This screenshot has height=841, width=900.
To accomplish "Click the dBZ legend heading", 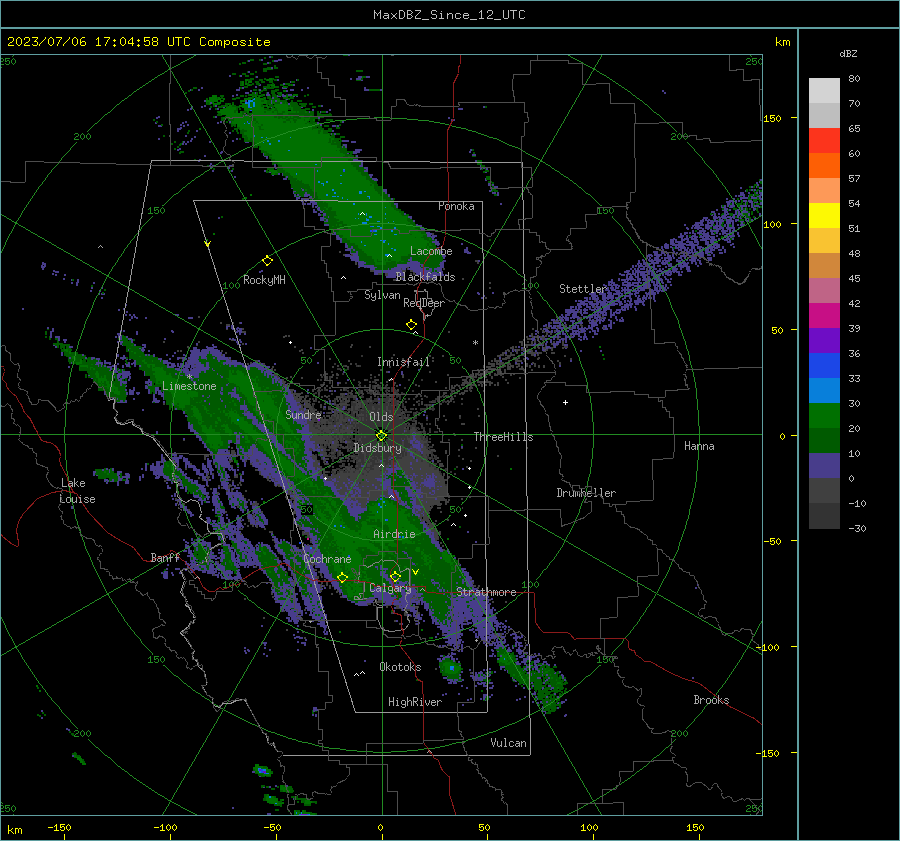I will point(848,54).
